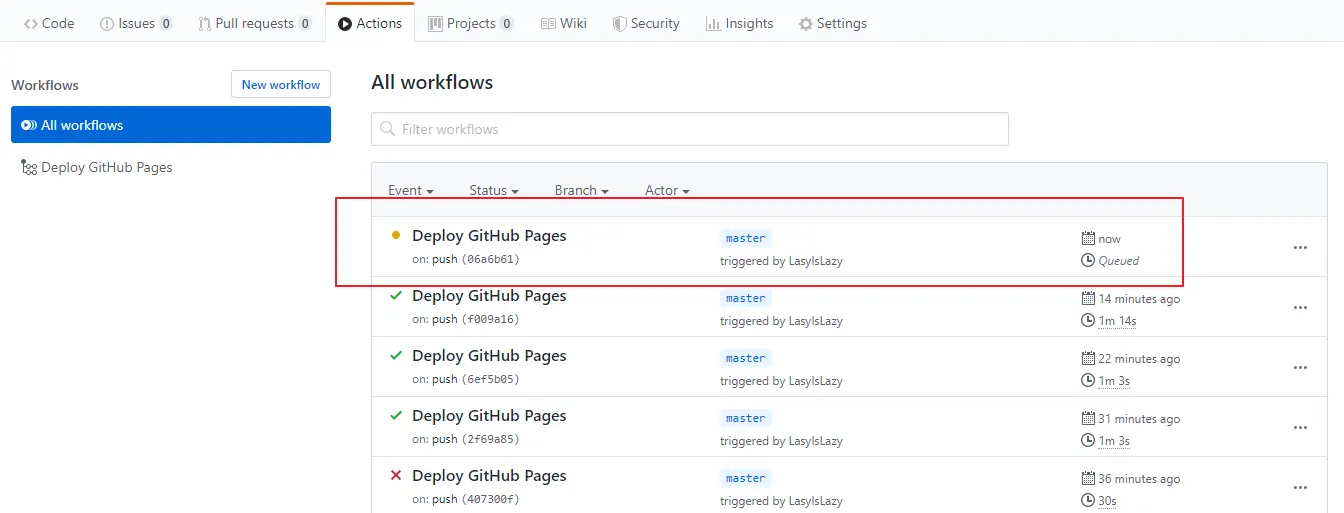1344x513 pixels.
Task: Click the search magnifier icon in filter
Action: click(x=388, y=129)
